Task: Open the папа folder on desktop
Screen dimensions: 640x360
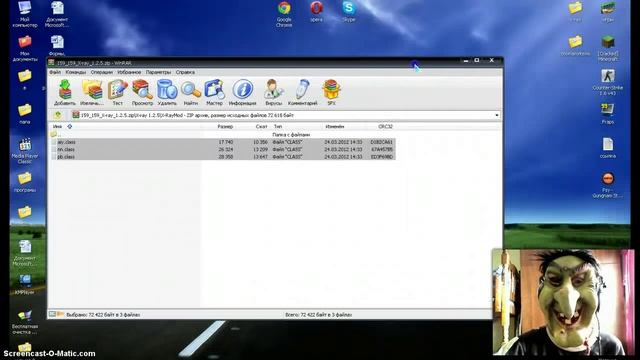Action: 24,114
